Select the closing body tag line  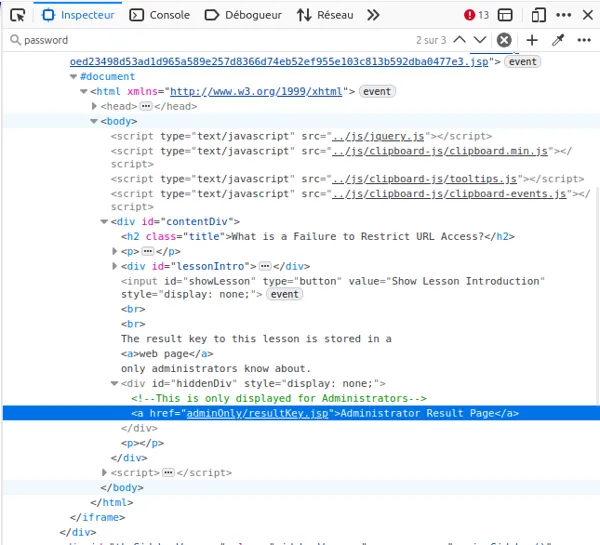(122, 488)
